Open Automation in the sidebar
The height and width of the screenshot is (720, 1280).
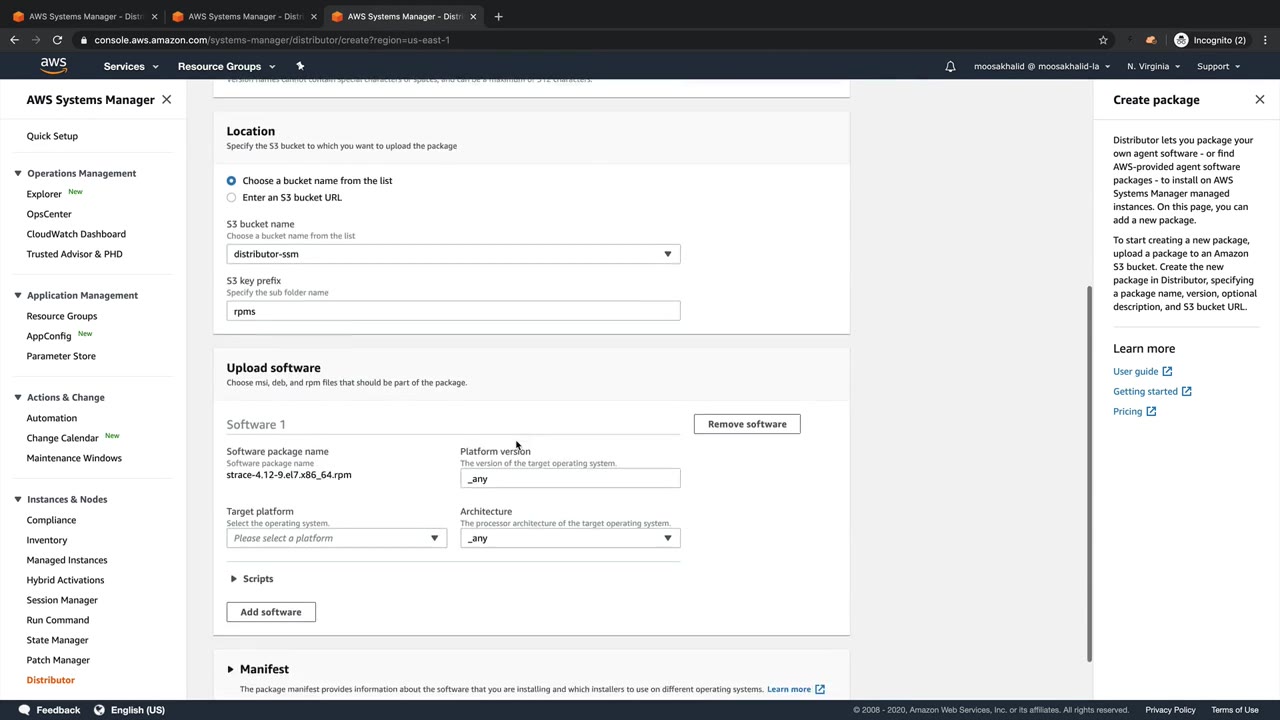(52, 418)
